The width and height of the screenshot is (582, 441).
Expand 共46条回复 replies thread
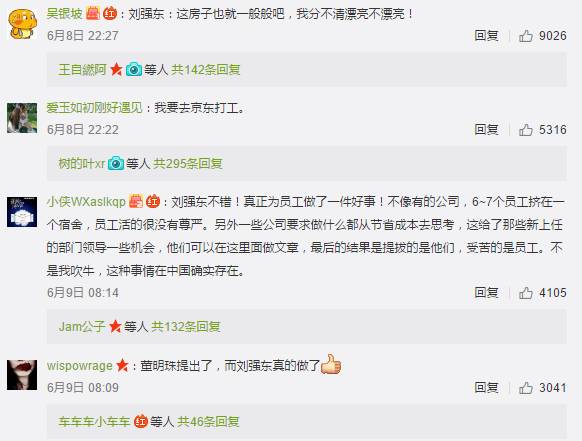208,422
